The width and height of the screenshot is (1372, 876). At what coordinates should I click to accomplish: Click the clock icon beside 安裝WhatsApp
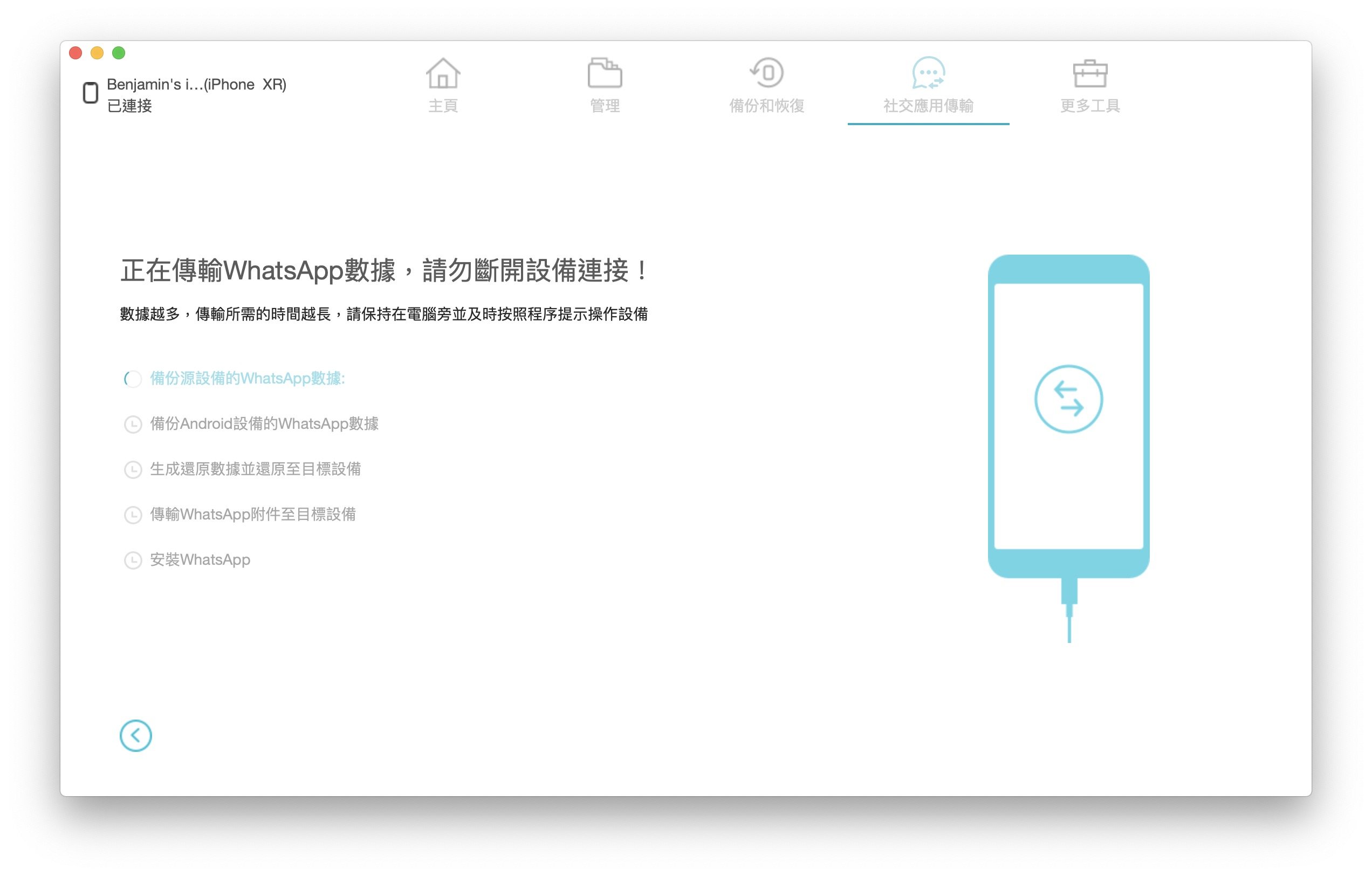tap(133, 560)
